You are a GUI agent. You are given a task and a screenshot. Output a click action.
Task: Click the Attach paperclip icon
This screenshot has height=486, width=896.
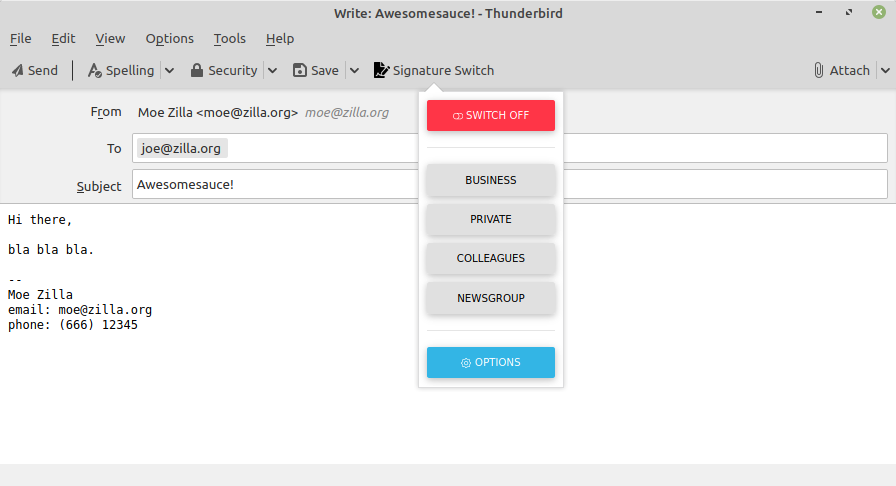pyautogui.click(x=818, y=71)
